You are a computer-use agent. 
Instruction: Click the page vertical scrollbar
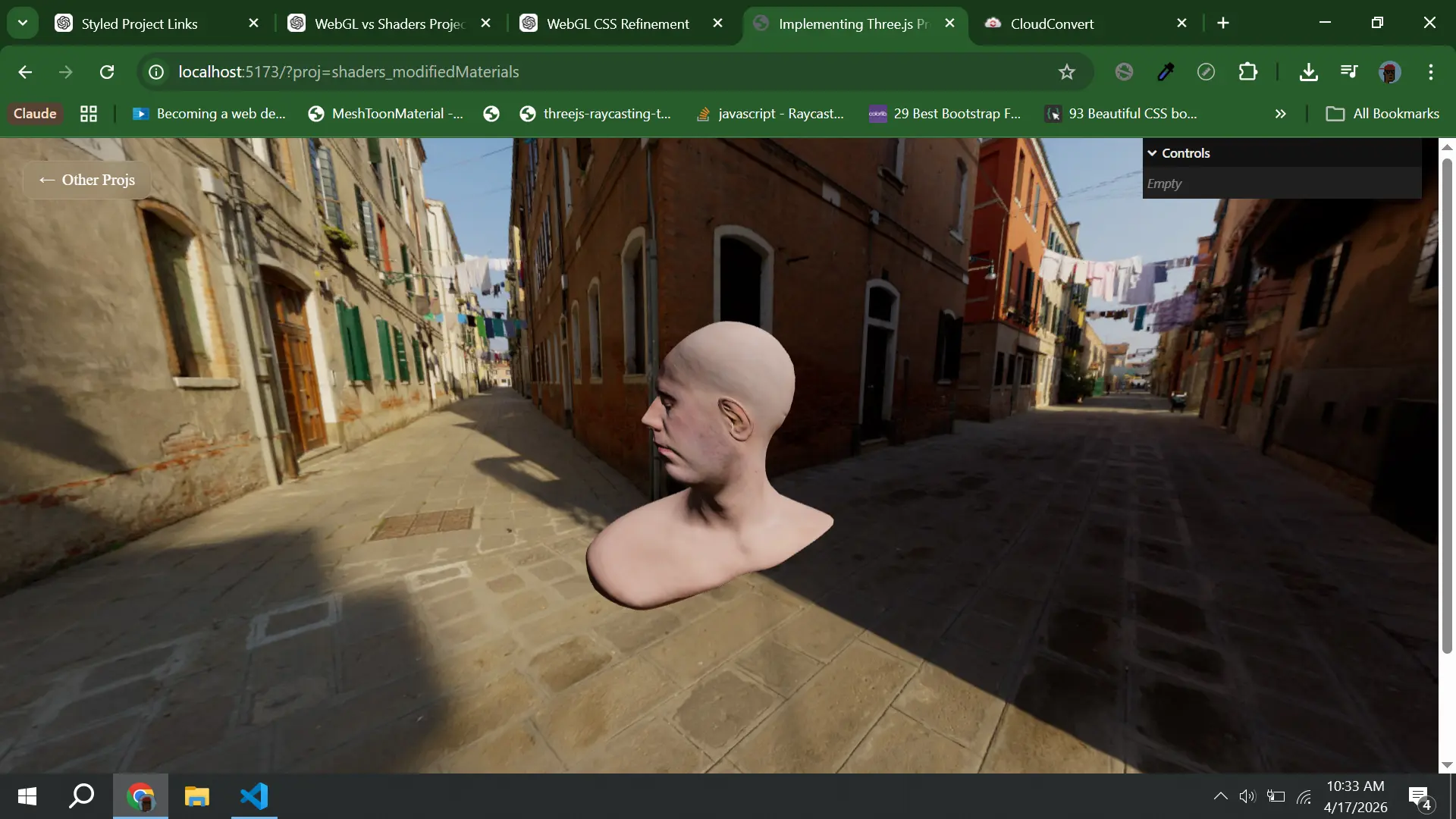tap(1447, 406)
